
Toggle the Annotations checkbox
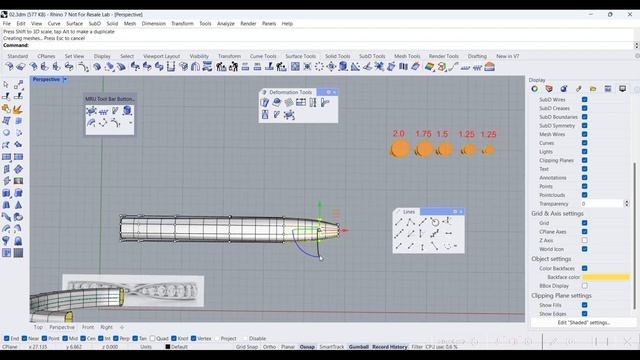click(584, 178)
